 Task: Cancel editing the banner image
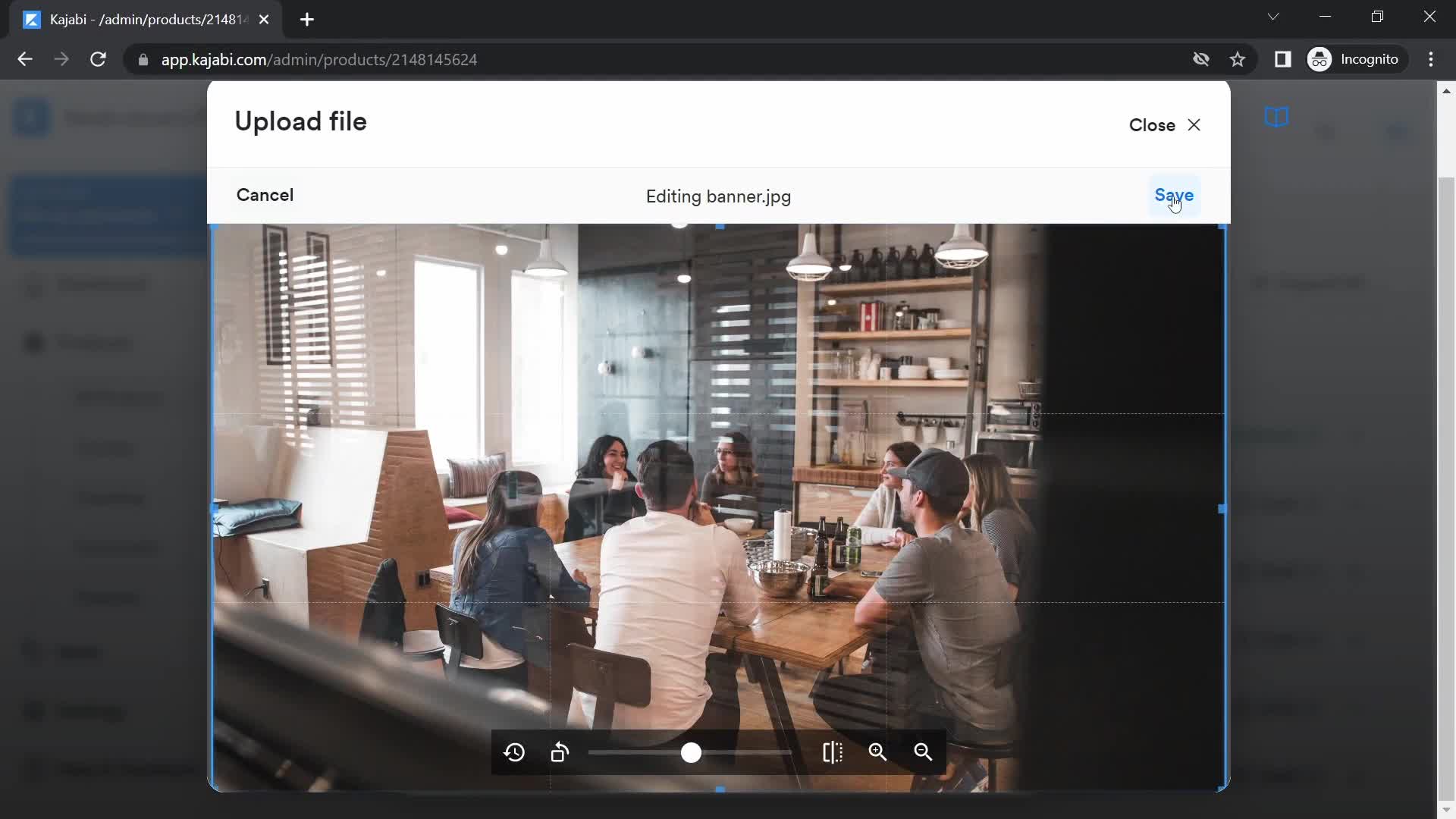(x=265, y=195)
